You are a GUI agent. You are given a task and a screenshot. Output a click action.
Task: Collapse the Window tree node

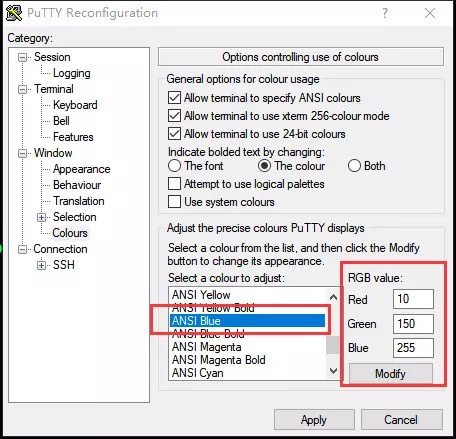click(x=22, y=153)
